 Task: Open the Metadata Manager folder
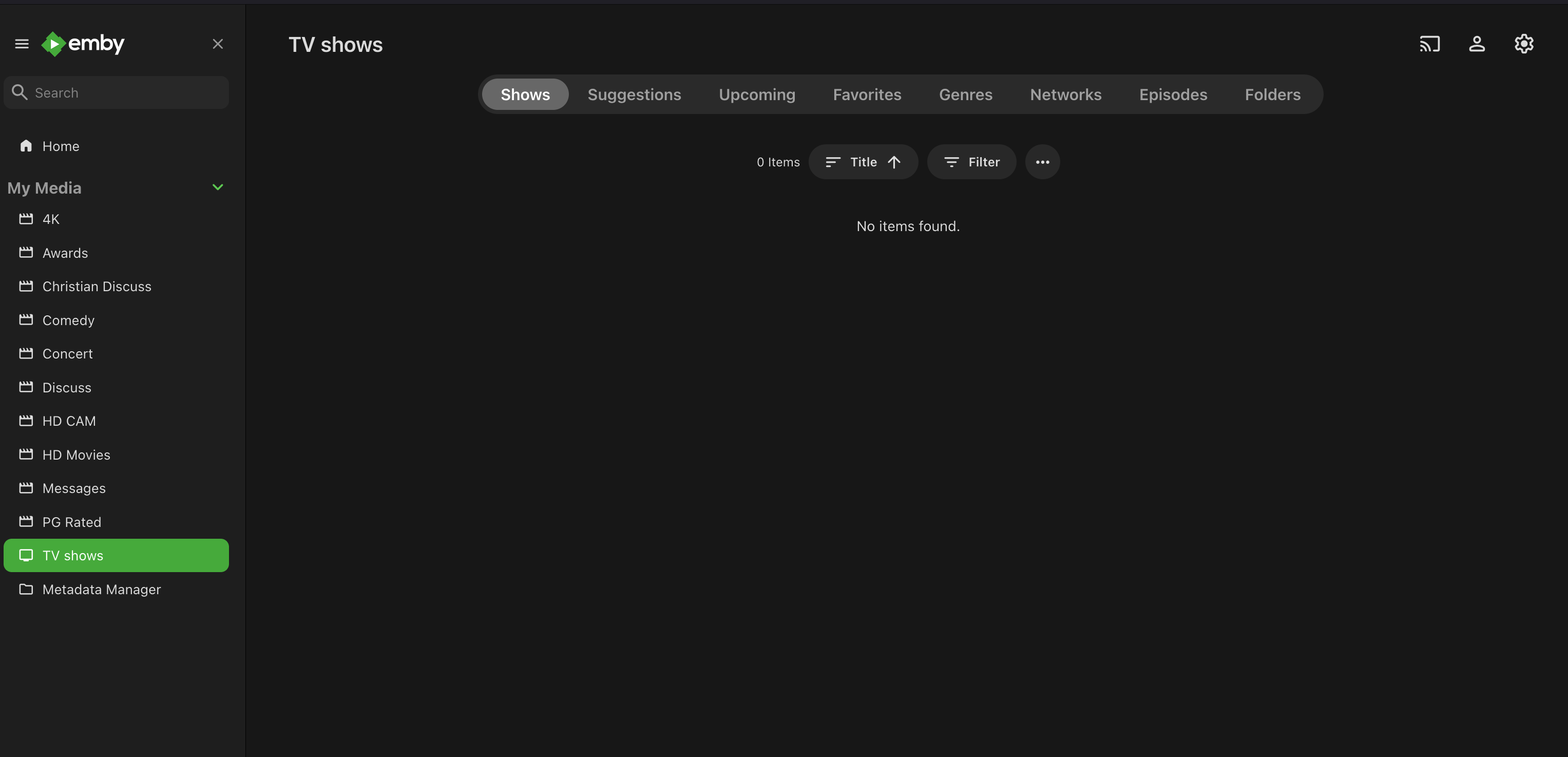point(101,590)
